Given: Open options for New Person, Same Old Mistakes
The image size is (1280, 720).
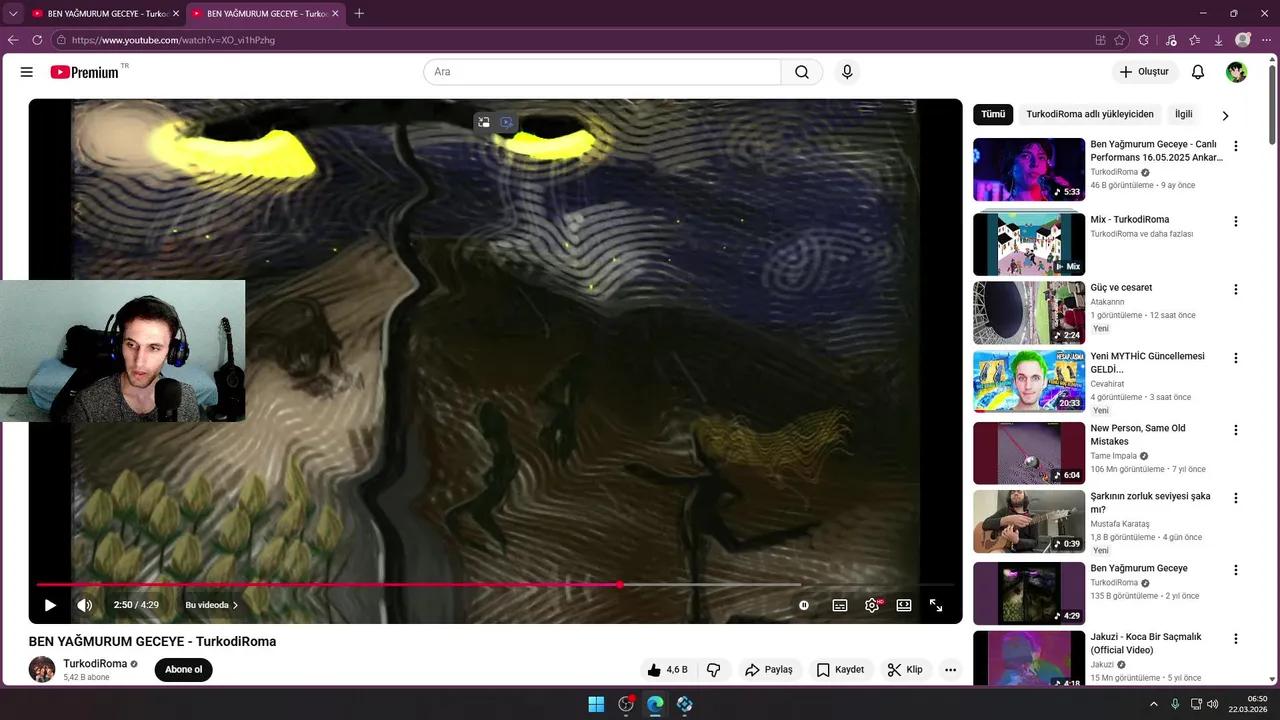Looking at the screenshot, I should [x=1235, y=430].
